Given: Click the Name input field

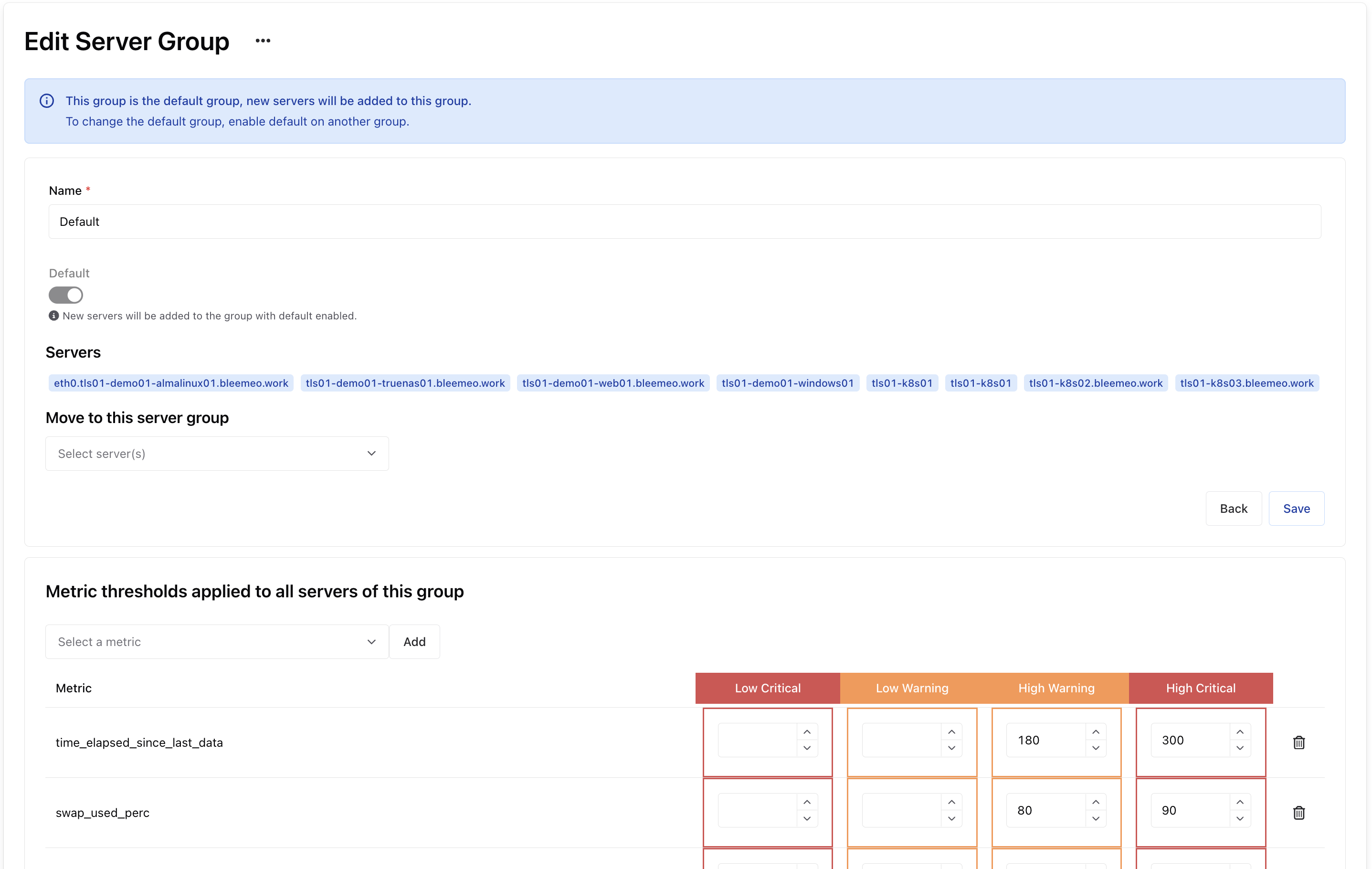Looking at the screenshot, I should [x=684, y=222].
